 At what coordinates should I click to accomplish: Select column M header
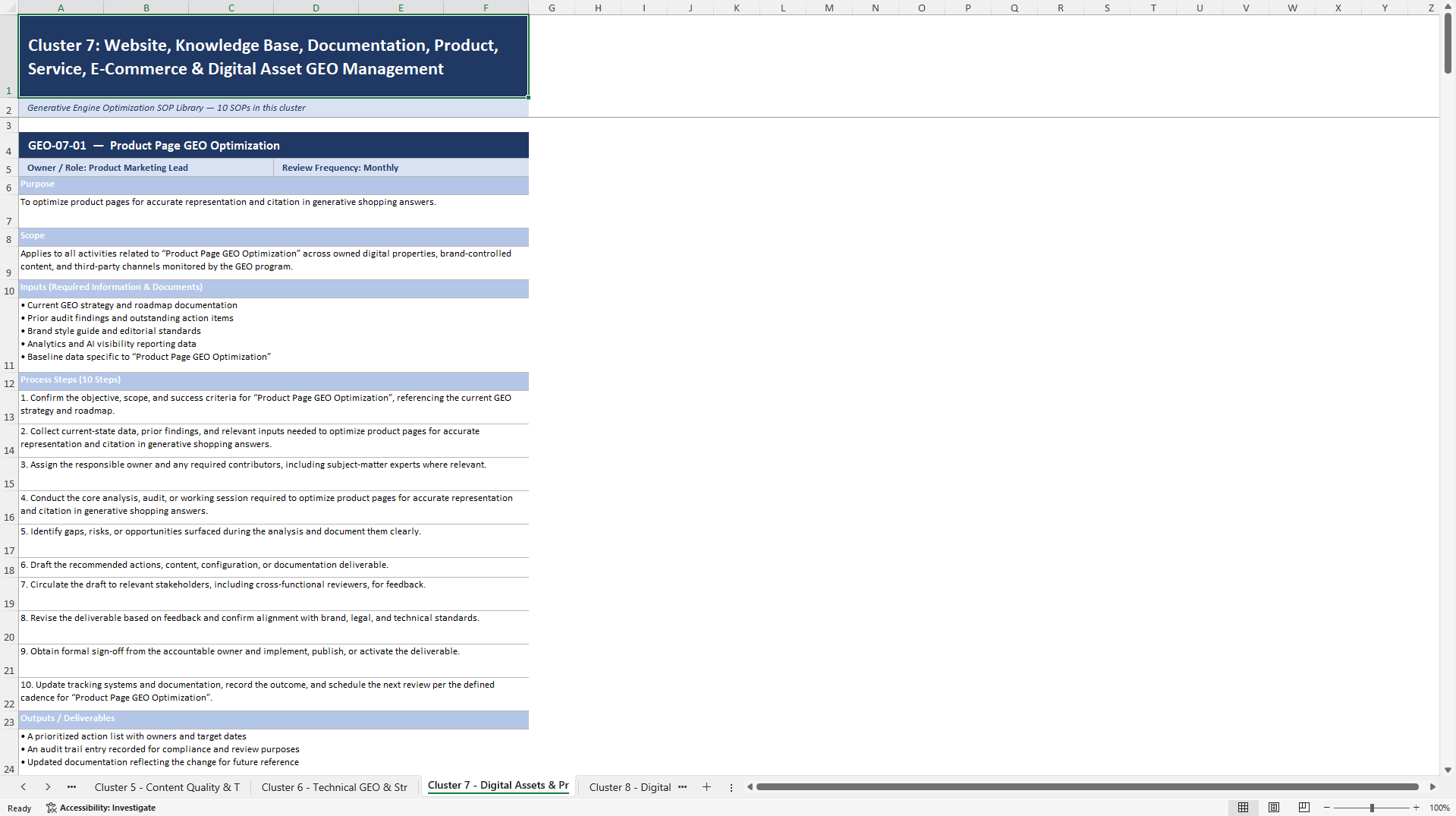pyautogui.click(x=829, y=8)
